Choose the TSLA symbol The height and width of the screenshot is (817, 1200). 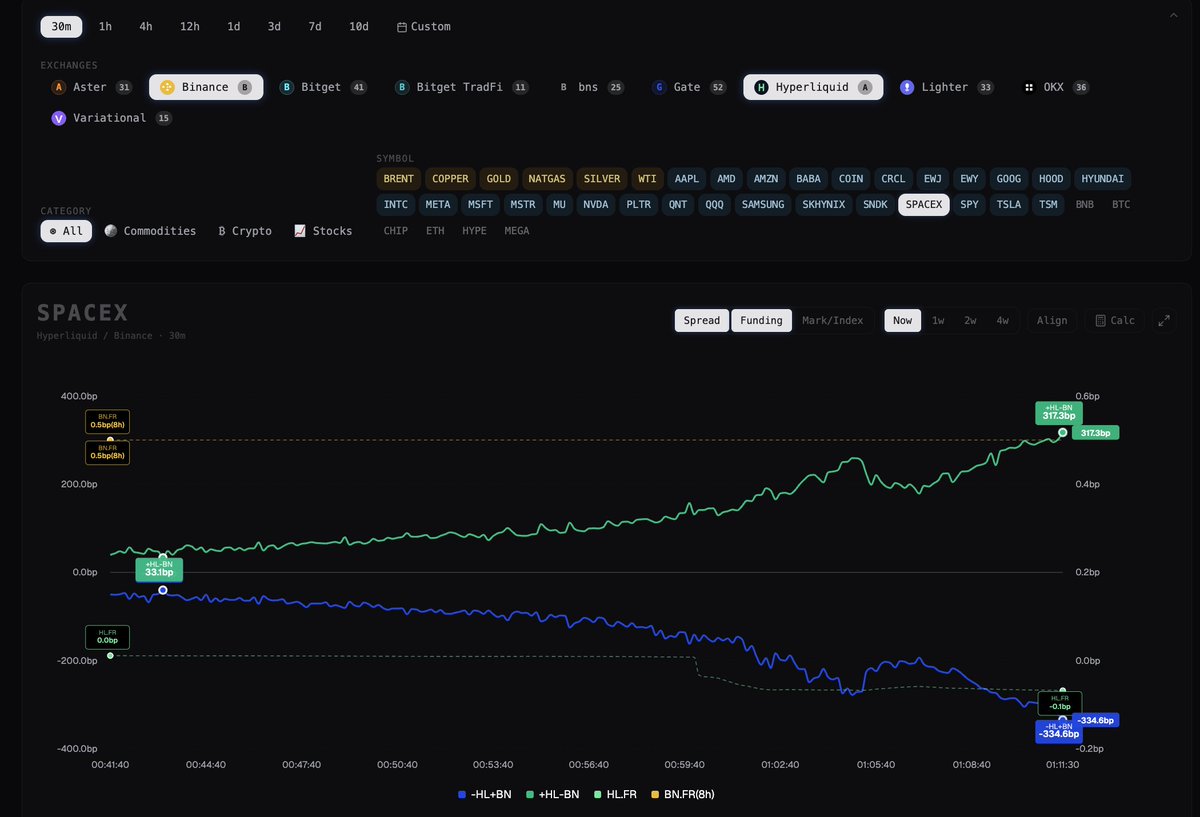1008,204
